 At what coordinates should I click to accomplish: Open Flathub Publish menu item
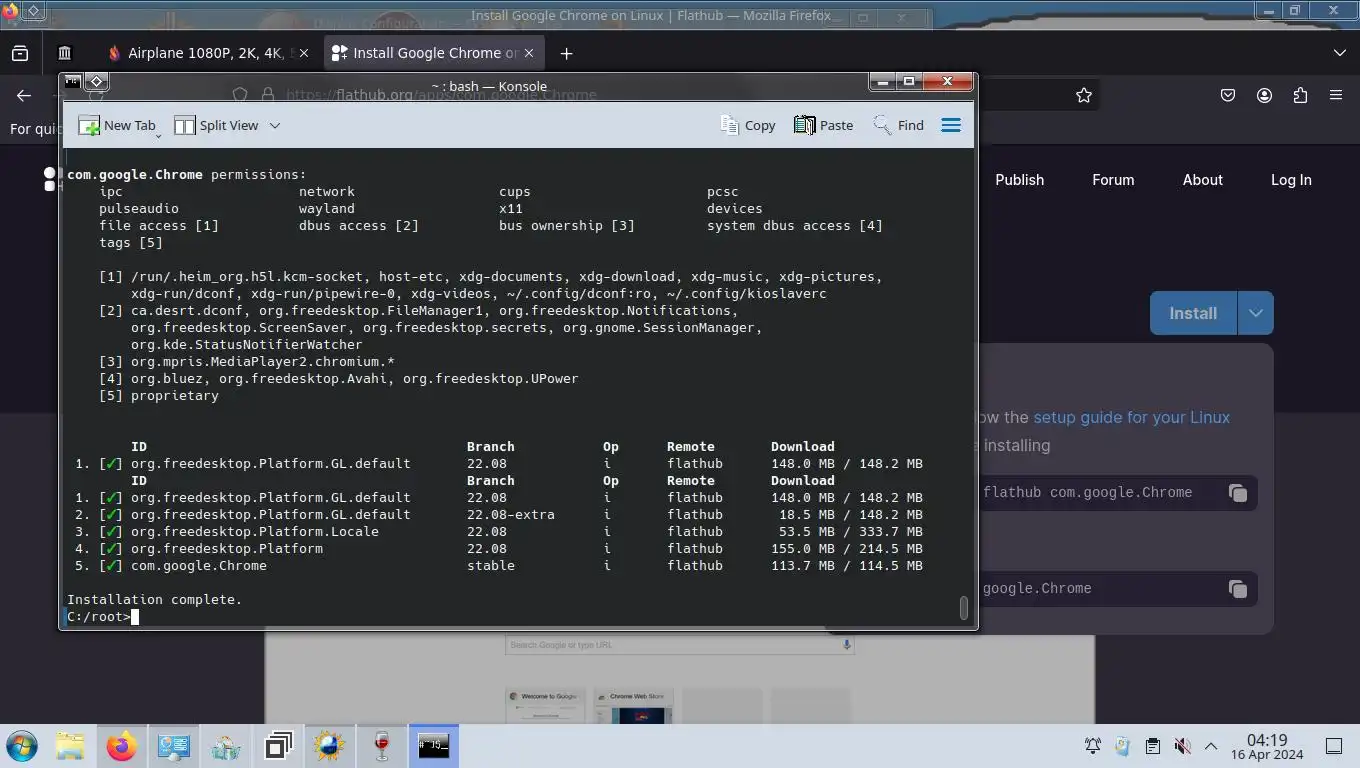1019,180
